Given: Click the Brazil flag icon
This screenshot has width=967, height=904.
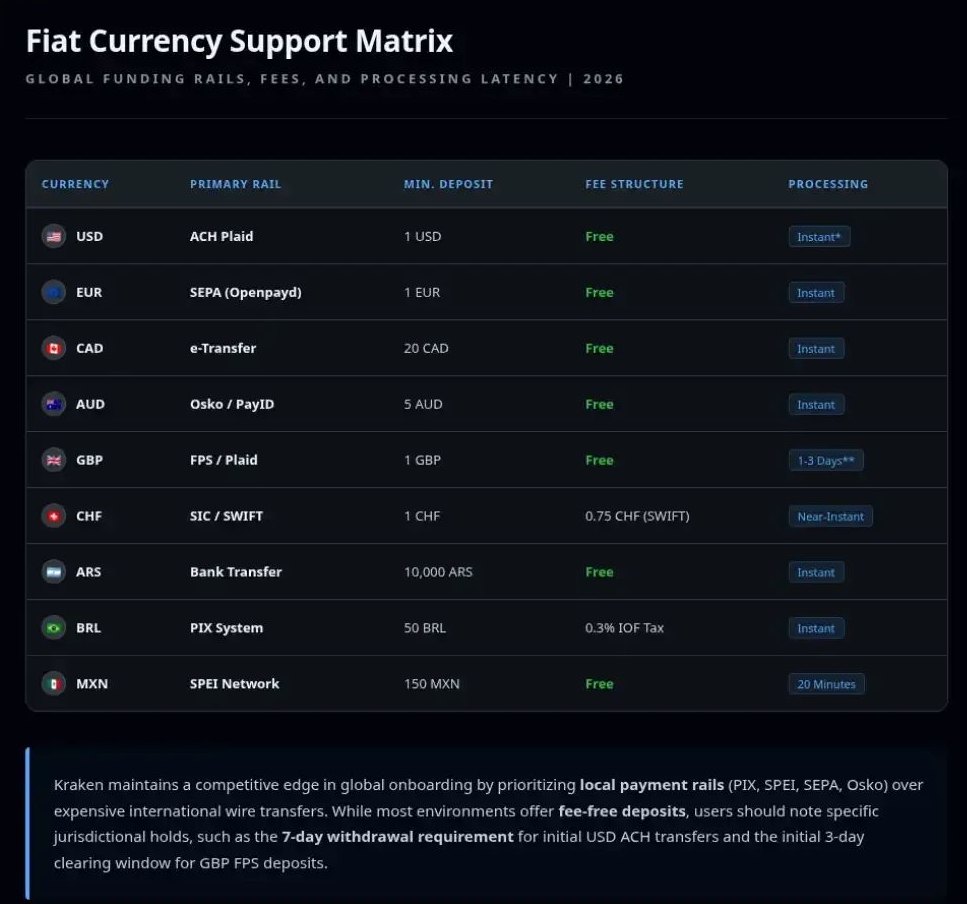Looking at the screenshot, I should [x=53, y=629].
